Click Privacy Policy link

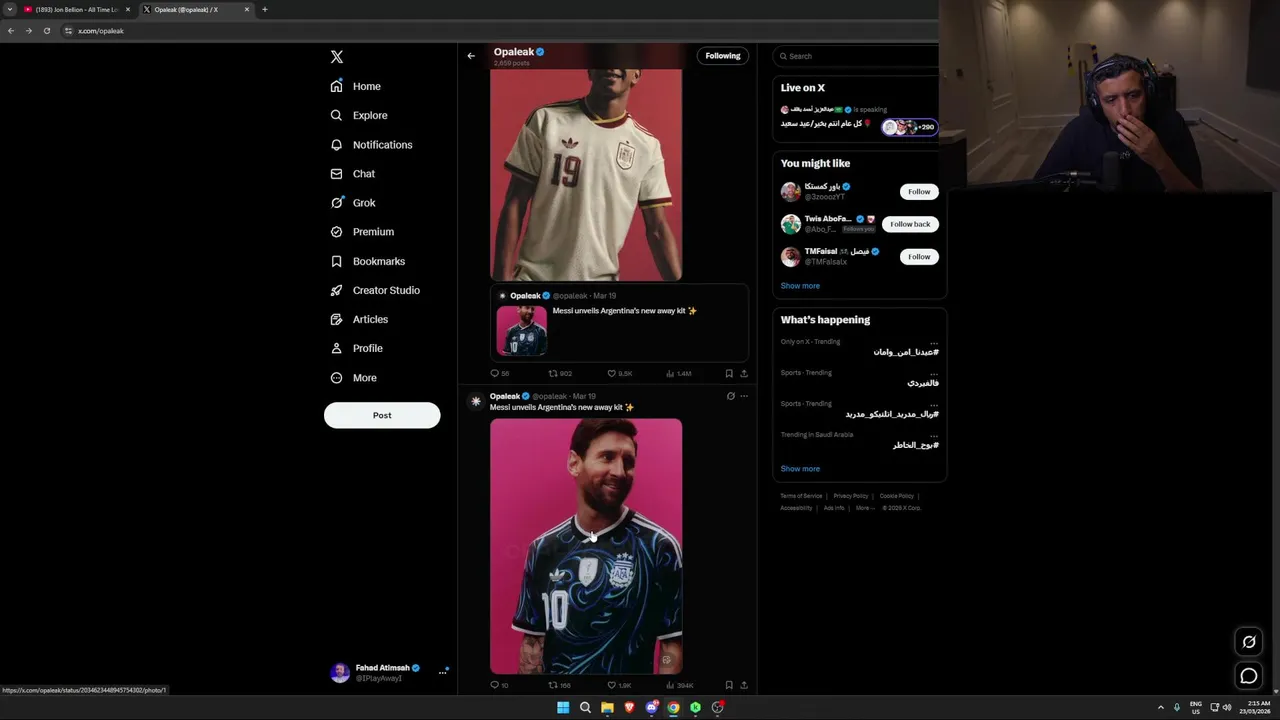click(x=851, y=496)
